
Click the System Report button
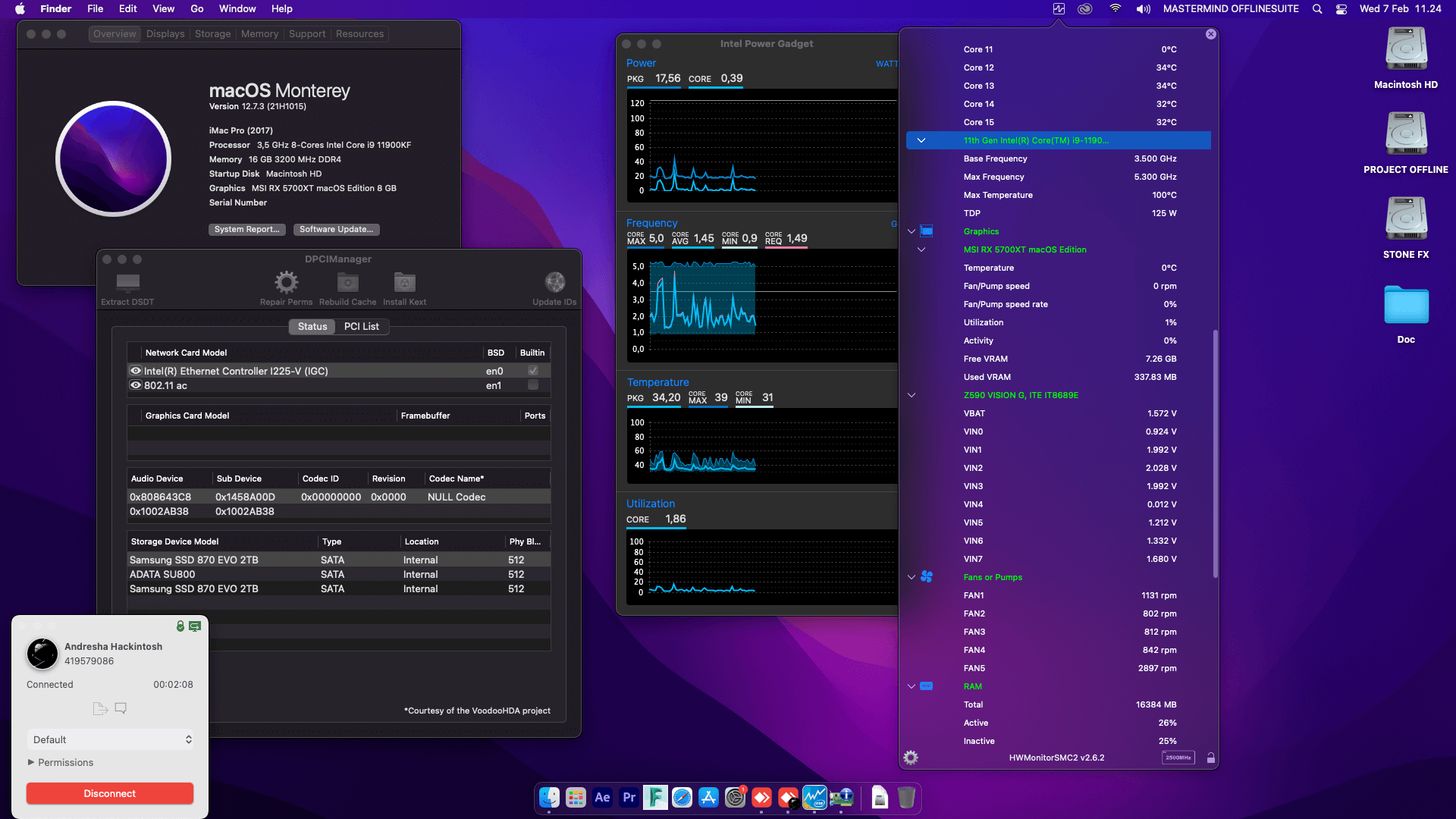246,229
